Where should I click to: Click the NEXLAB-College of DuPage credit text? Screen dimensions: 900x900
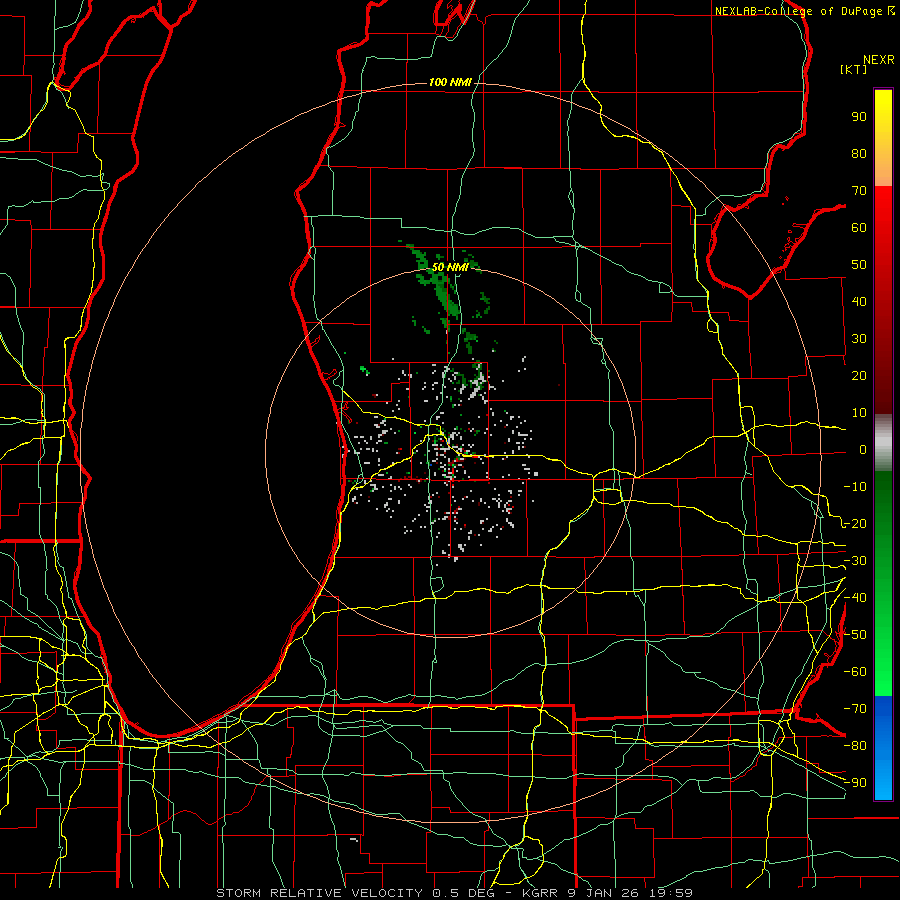click(x=799, y=11)
